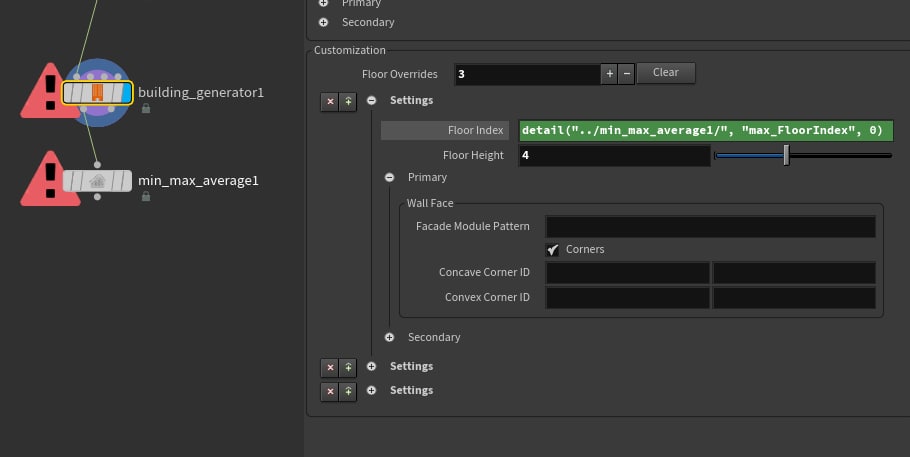
Task: Collapse the Primary section under Floor Height
Action: (x=389, y=178)
